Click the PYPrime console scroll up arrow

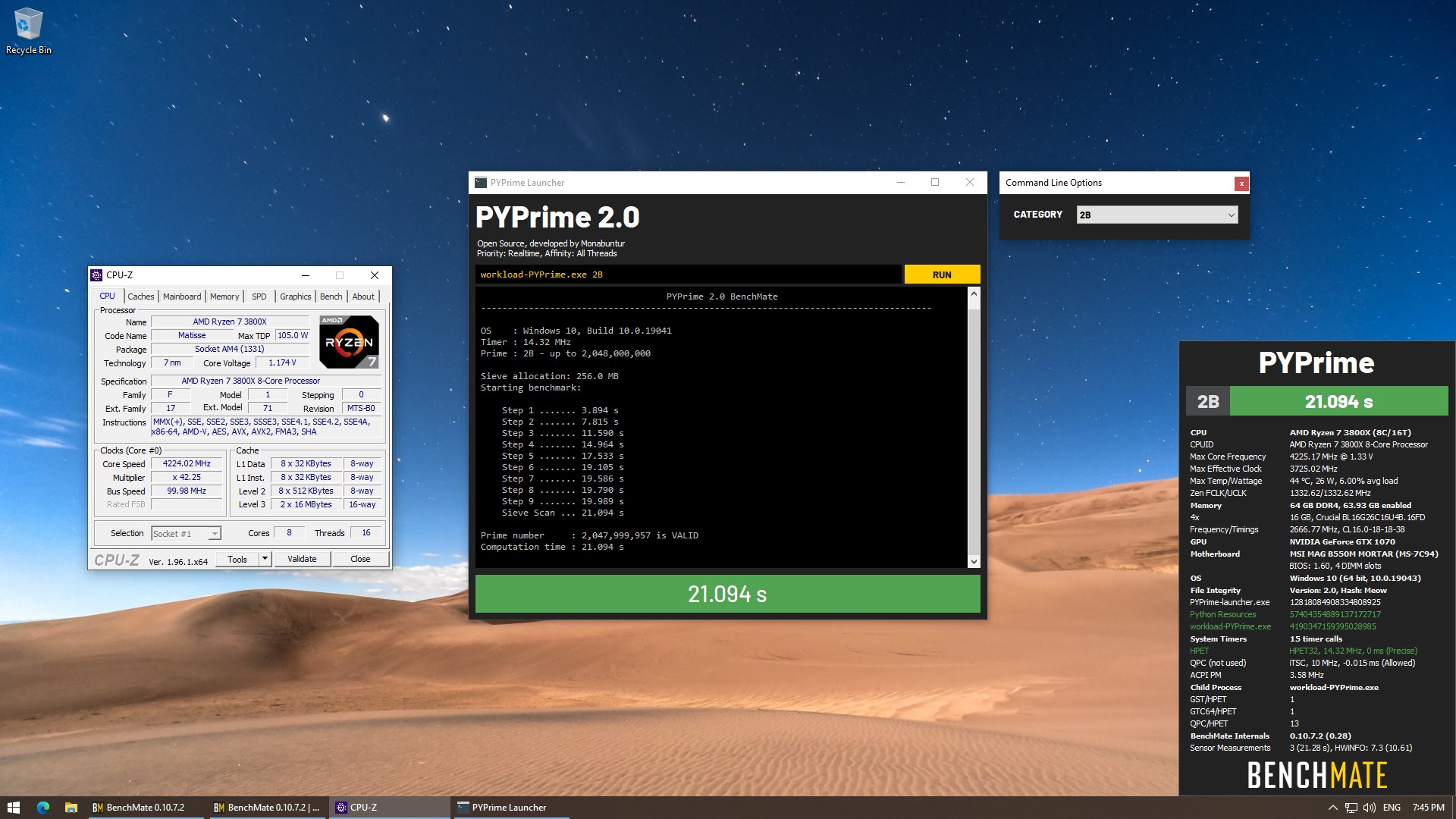pos(974,293)
